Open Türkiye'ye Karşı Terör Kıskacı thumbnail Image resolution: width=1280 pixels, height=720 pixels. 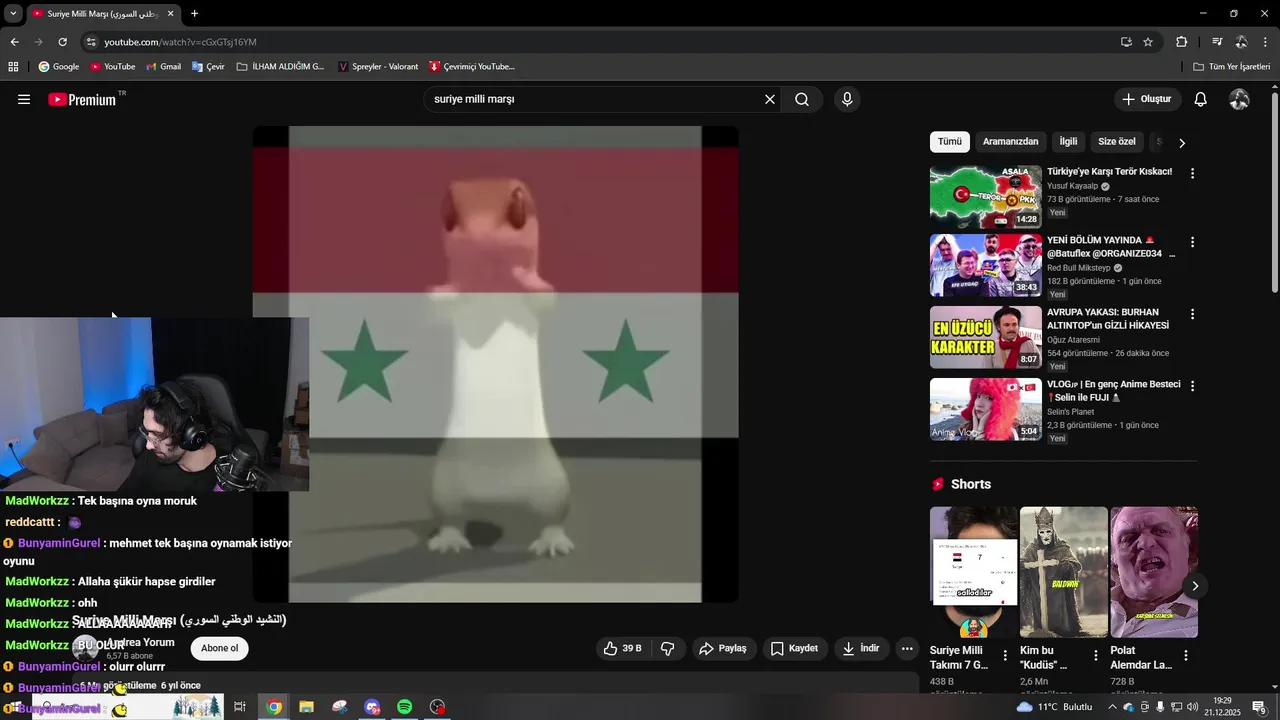tap(985, 196)
